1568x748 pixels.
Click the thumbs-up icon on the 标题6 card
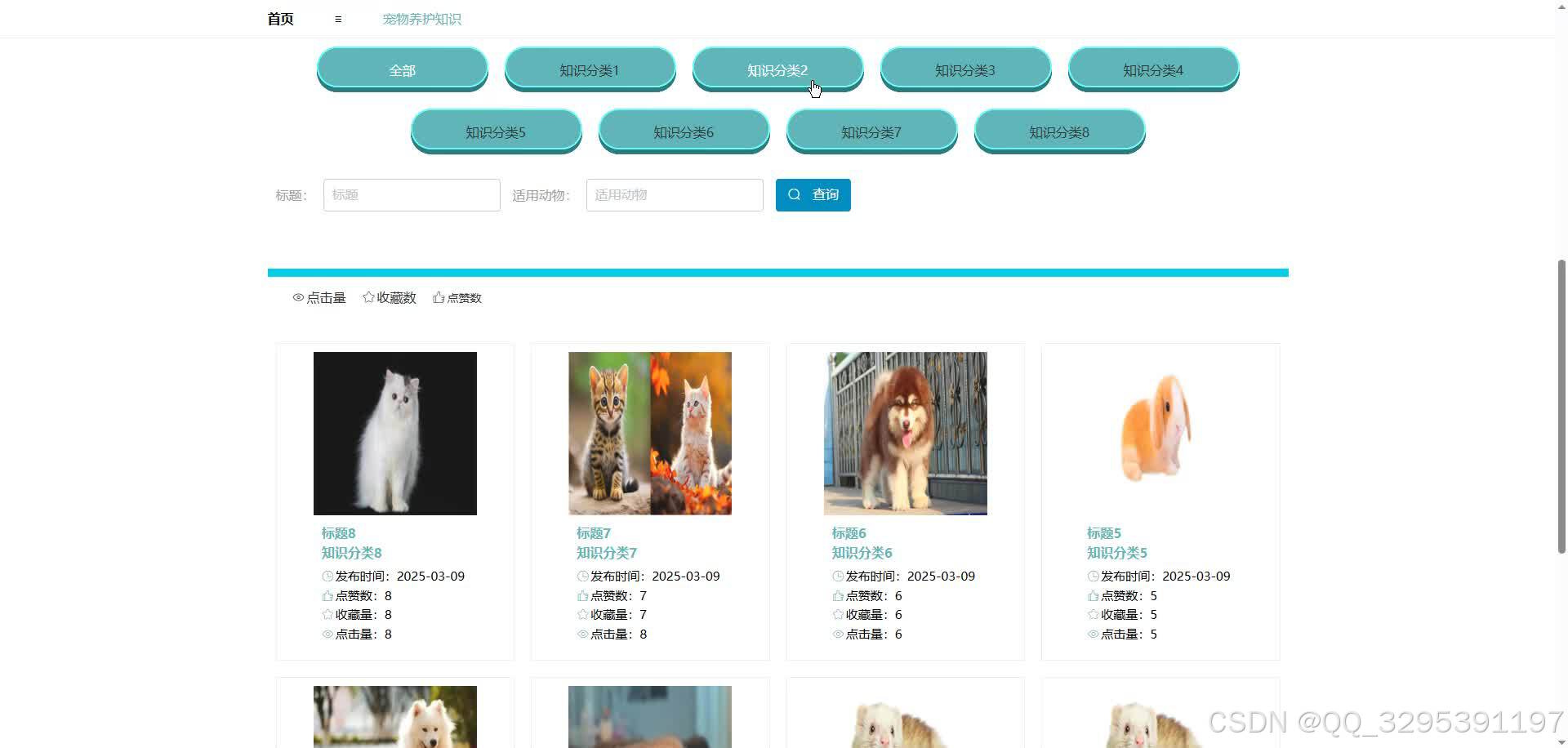click(x=838, y=596)
